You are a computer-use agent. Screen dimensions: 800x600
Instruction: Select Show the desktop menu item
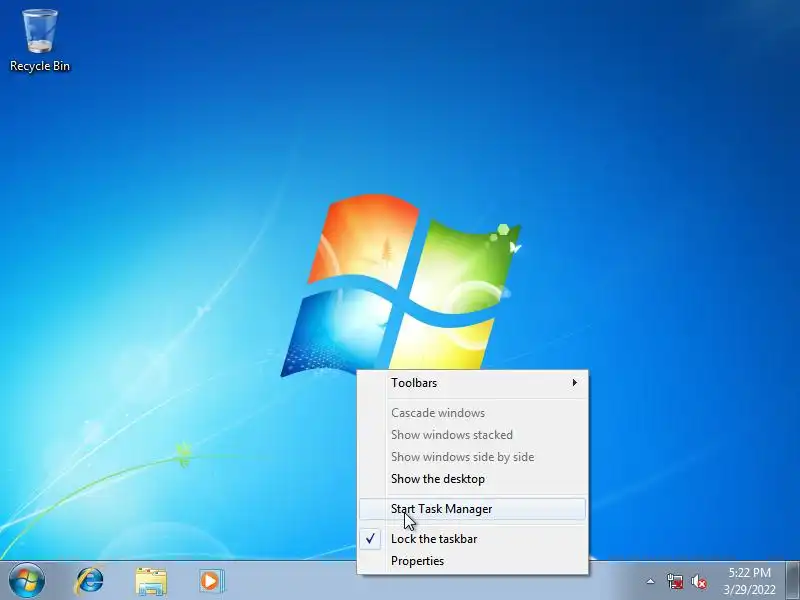click(x=472, y=479)
